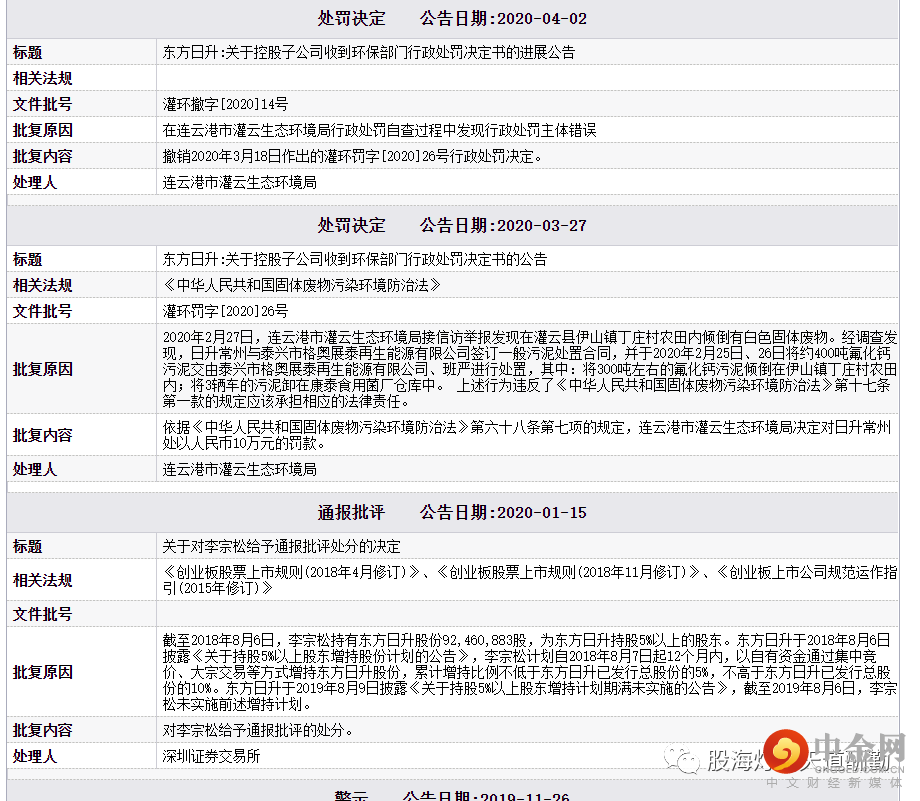Click the WeChat watermark icon
This screenshot has width=920, height=801.
pyautogui.click(x=687, y=762)
